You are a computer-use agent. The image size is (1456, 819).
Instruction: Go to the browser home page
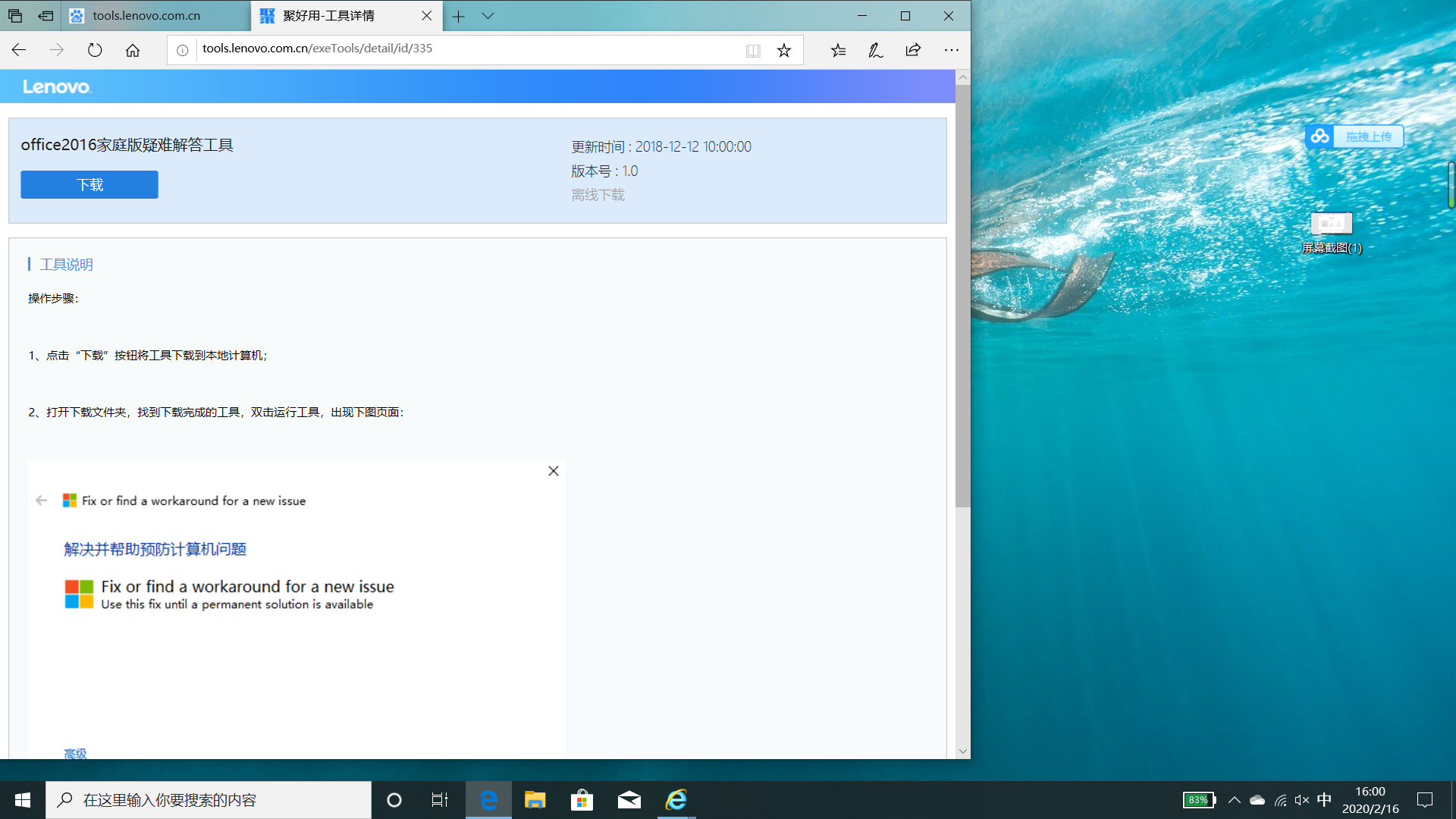tap(133, 50)
